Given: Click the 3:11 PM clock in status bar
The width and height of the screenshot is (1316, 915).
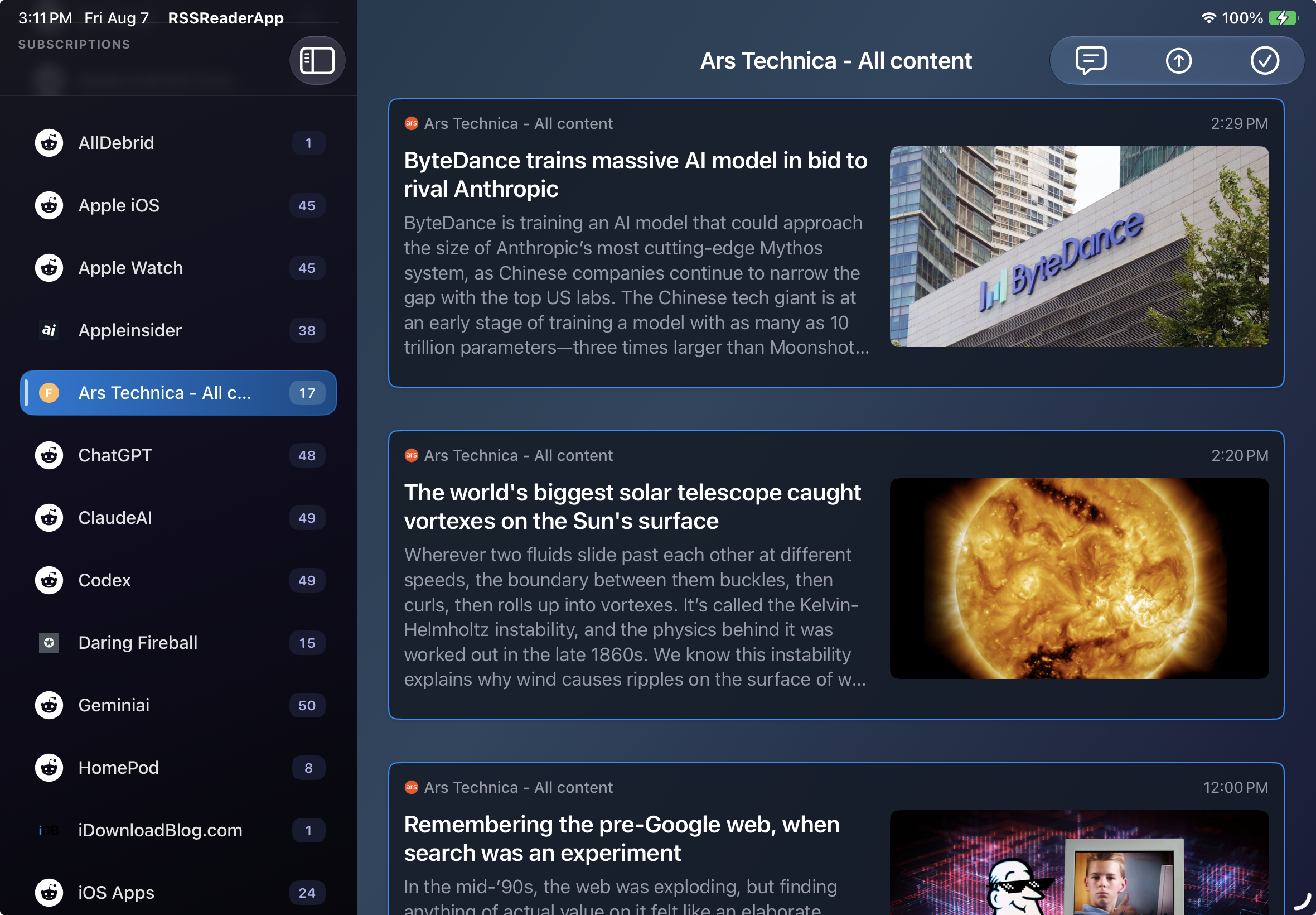Looking at the screenshot, I should point(45,18).
